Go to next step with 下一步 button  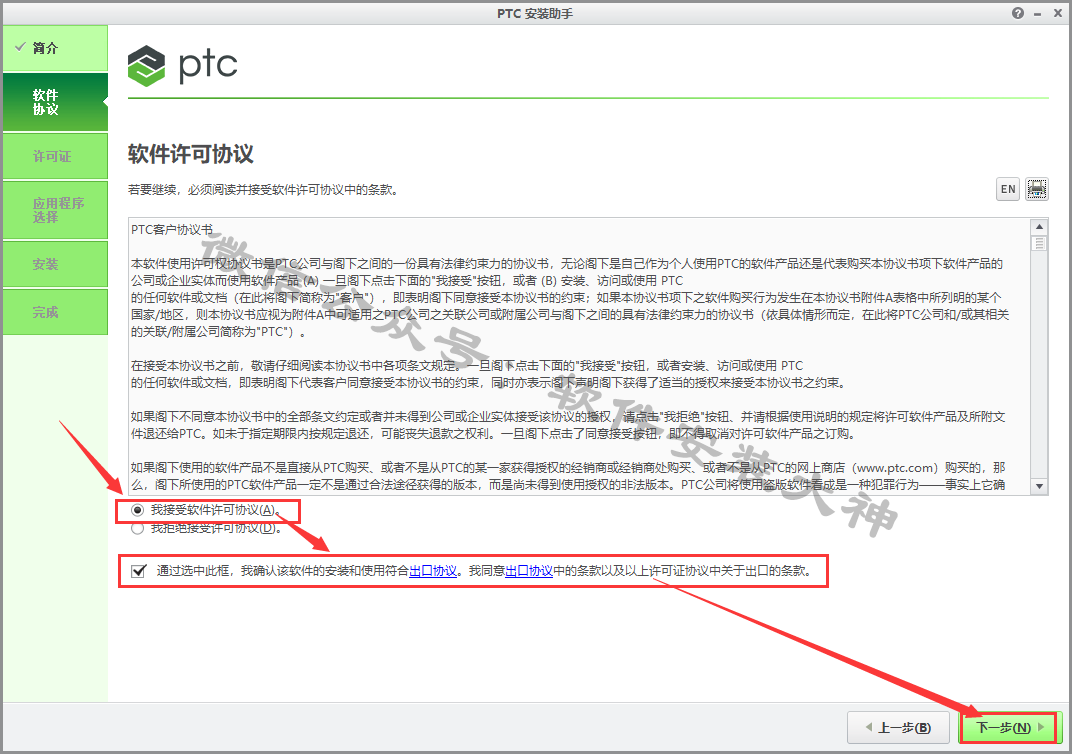pyautogui.click(x=1010, y=727)
